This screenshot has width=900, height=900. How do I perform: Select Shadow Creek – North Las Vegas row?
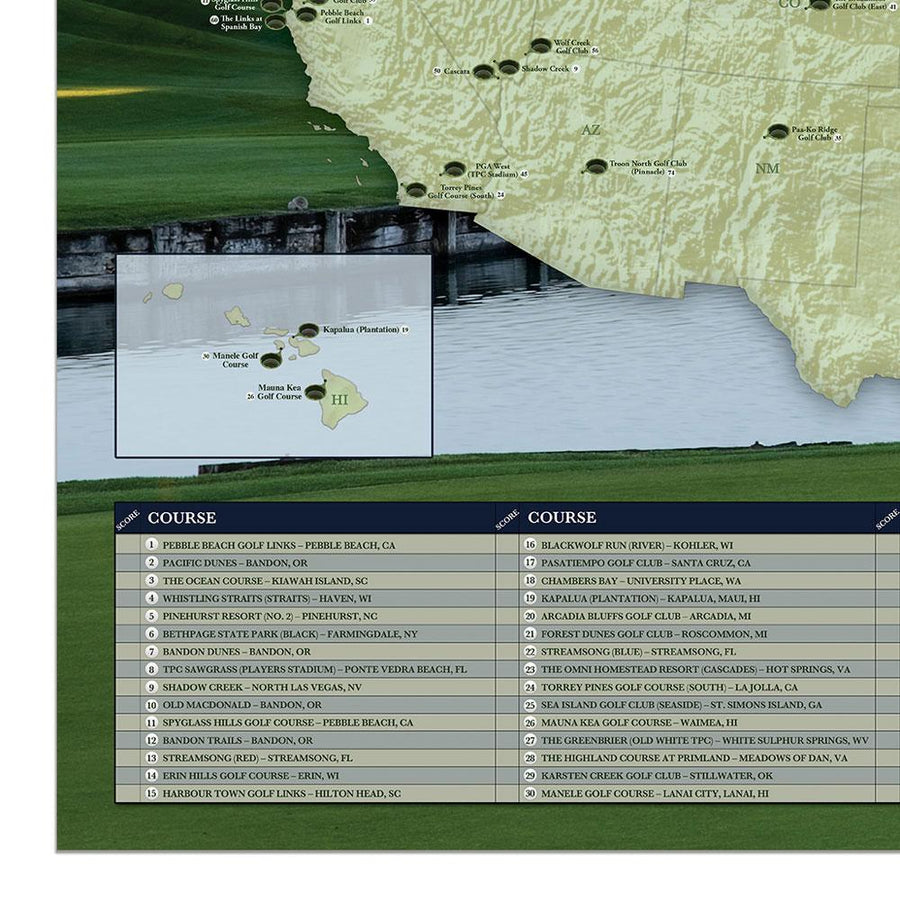click(305, 687)
